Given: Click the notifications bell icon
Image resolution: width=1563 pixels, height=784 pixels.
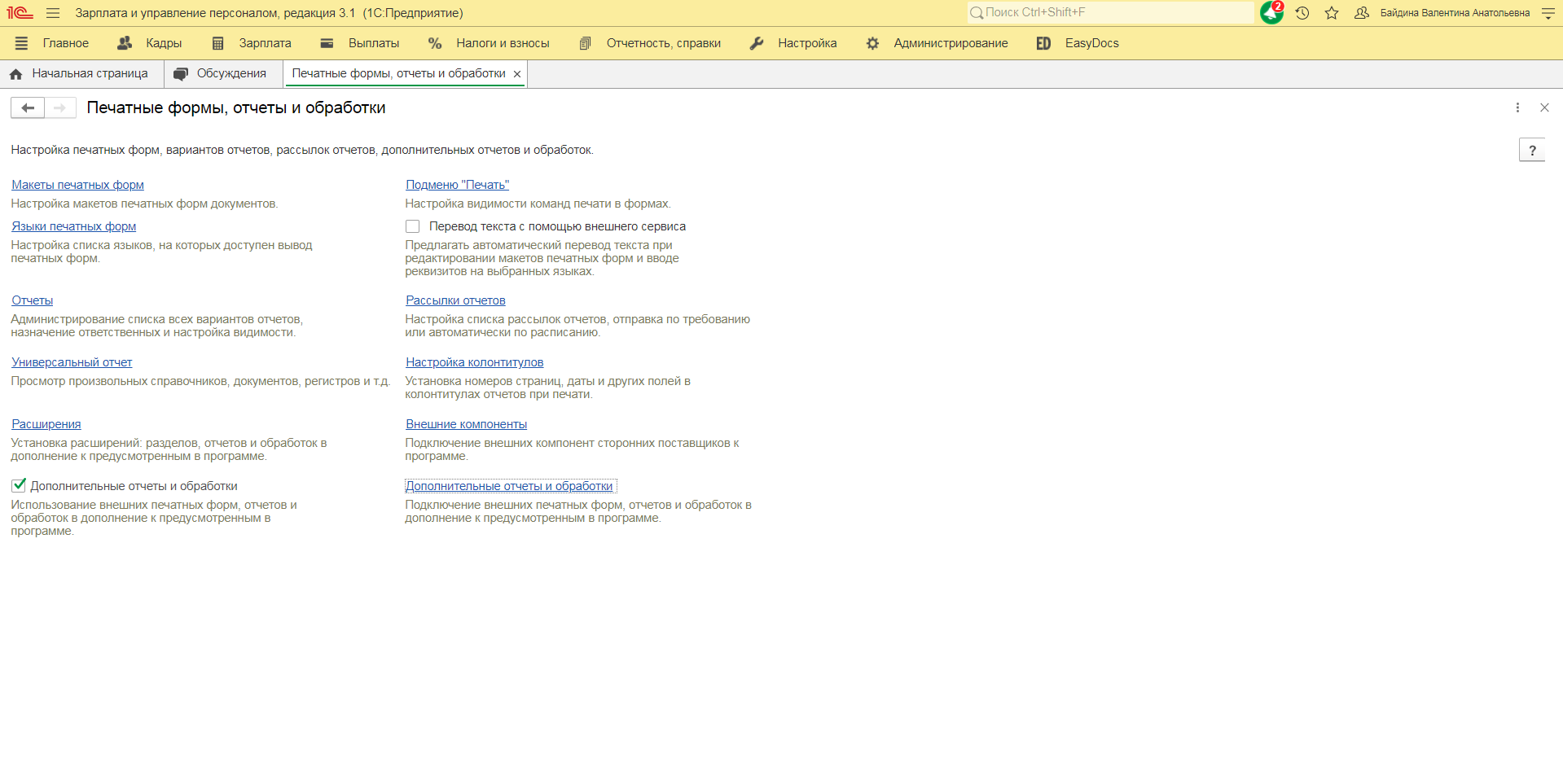Looking at the screenshot, I should (x=1271, y=13).
